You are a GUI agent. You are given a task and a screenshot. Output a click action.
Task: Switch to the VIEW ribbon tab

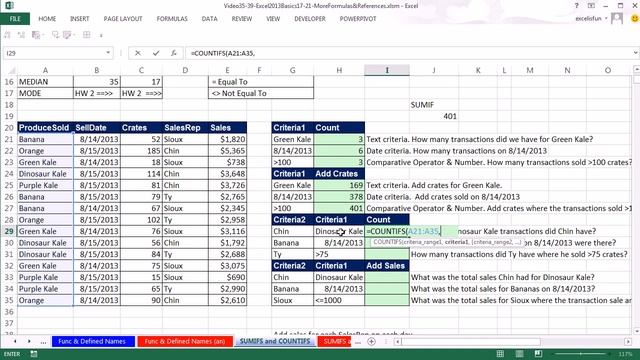point(273,19)
